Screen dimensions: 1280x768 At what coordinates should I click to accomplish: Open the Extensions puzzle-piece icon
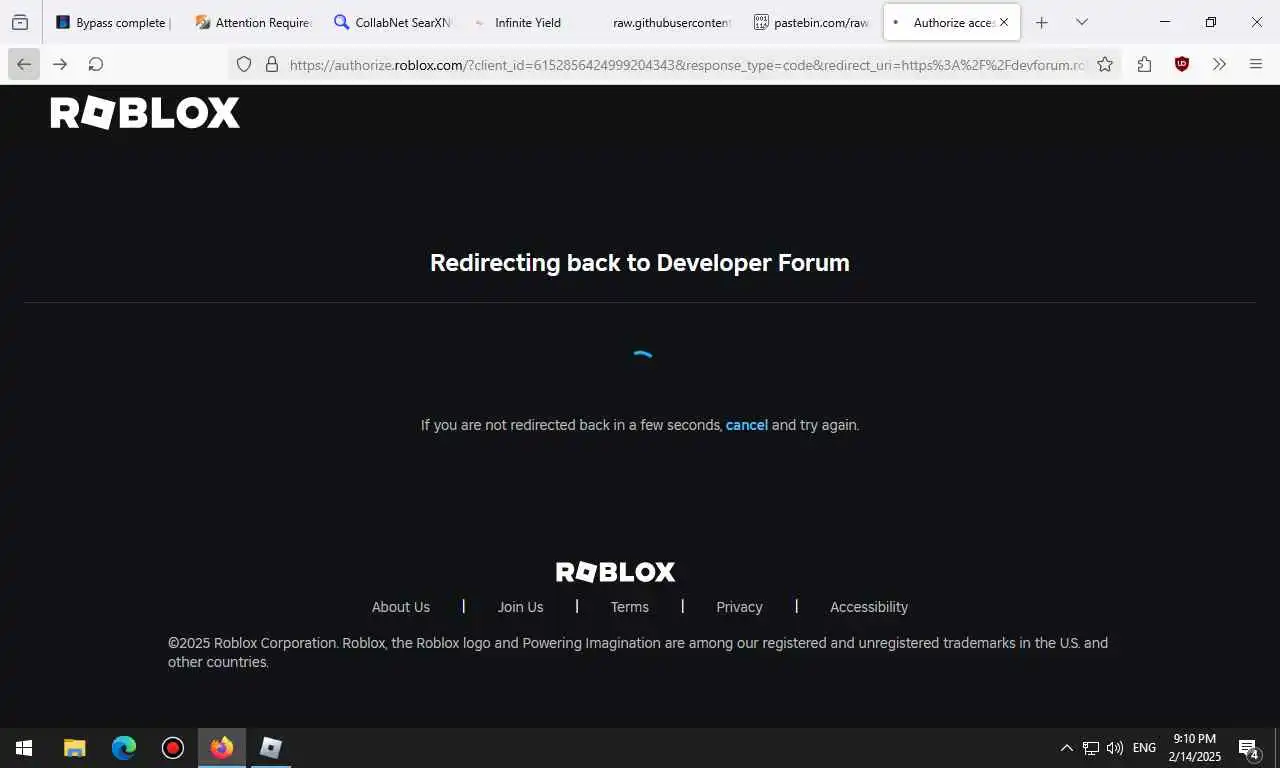(1145, 64)
